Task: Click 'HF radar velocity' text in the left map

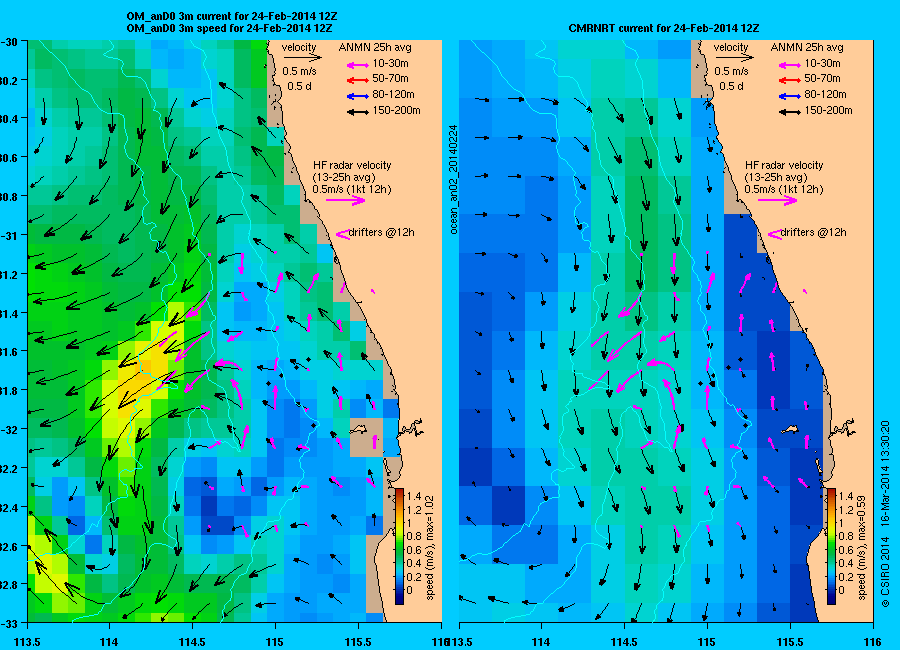Action: (352, 165)
